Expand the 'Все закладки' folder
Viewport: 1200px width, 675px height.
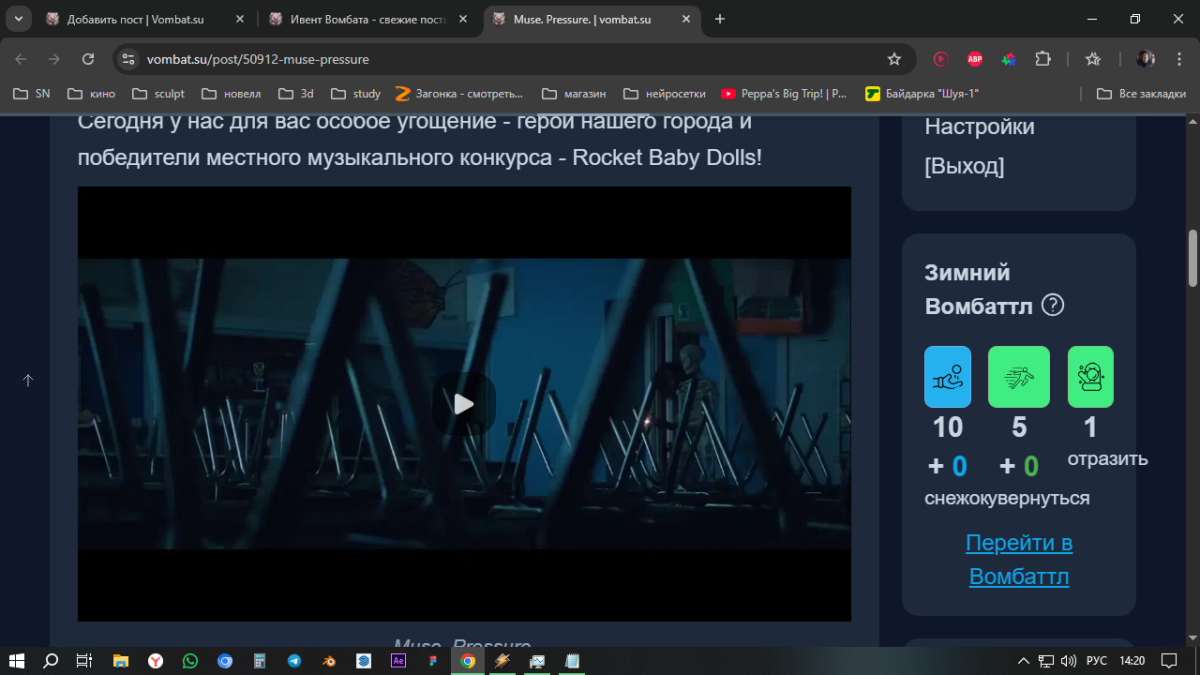(x=1141, y=94)
